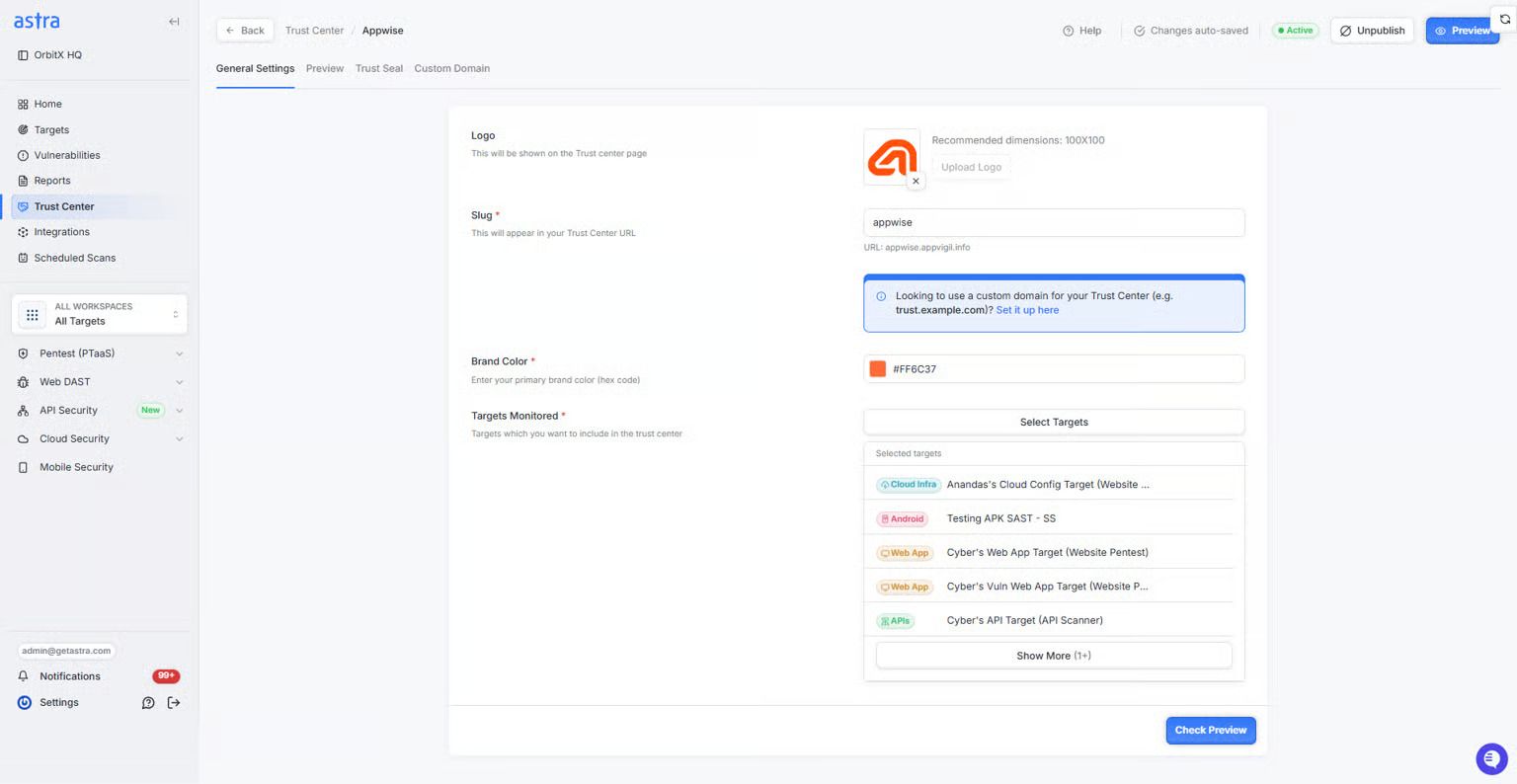Click the Preview button in the header
1517x784 pixels.
pyautogui.click(x=1463, y=31)
